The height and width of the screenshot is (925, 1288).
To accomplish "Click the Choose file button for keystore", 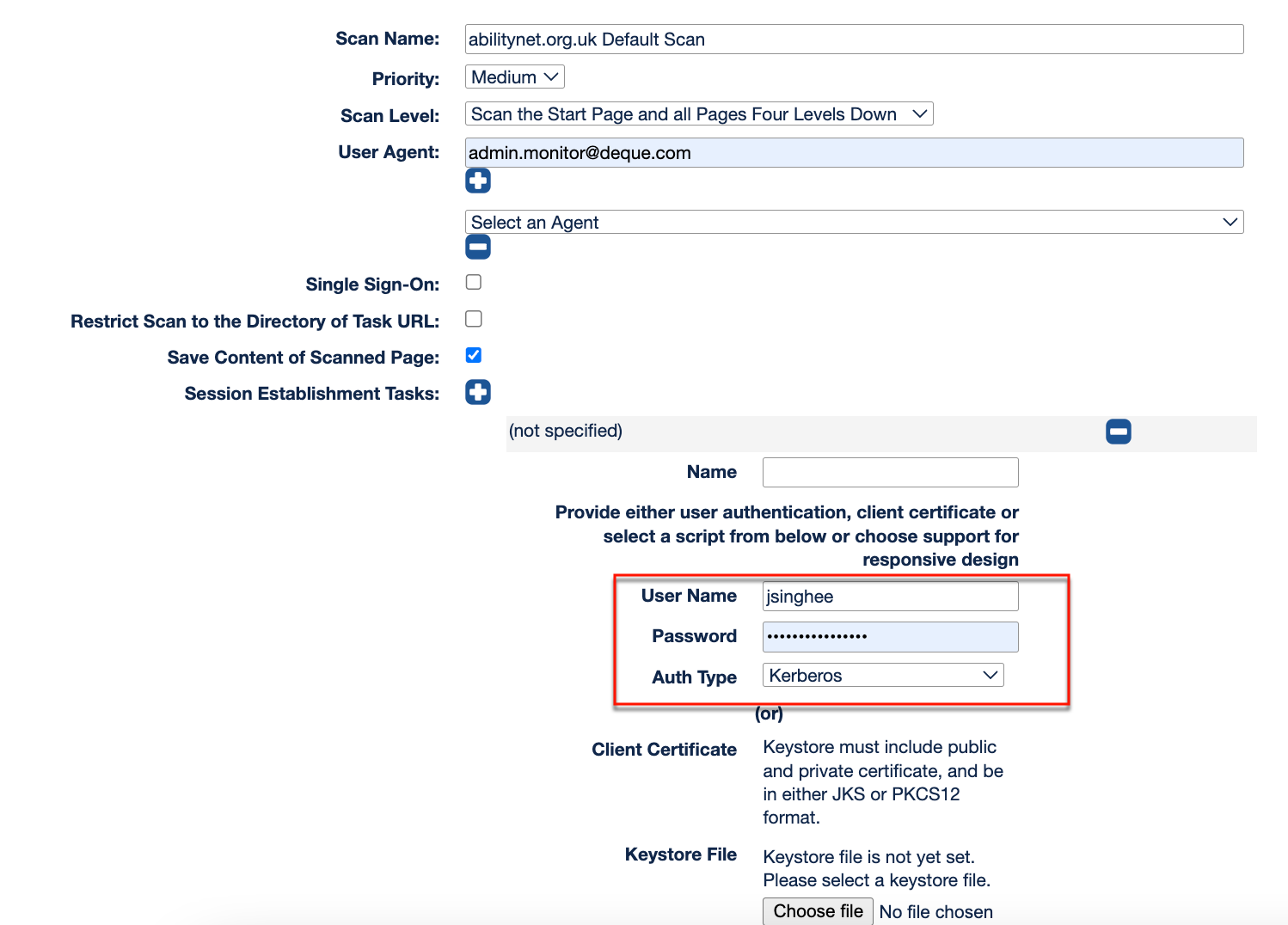I will coord(818,911).
